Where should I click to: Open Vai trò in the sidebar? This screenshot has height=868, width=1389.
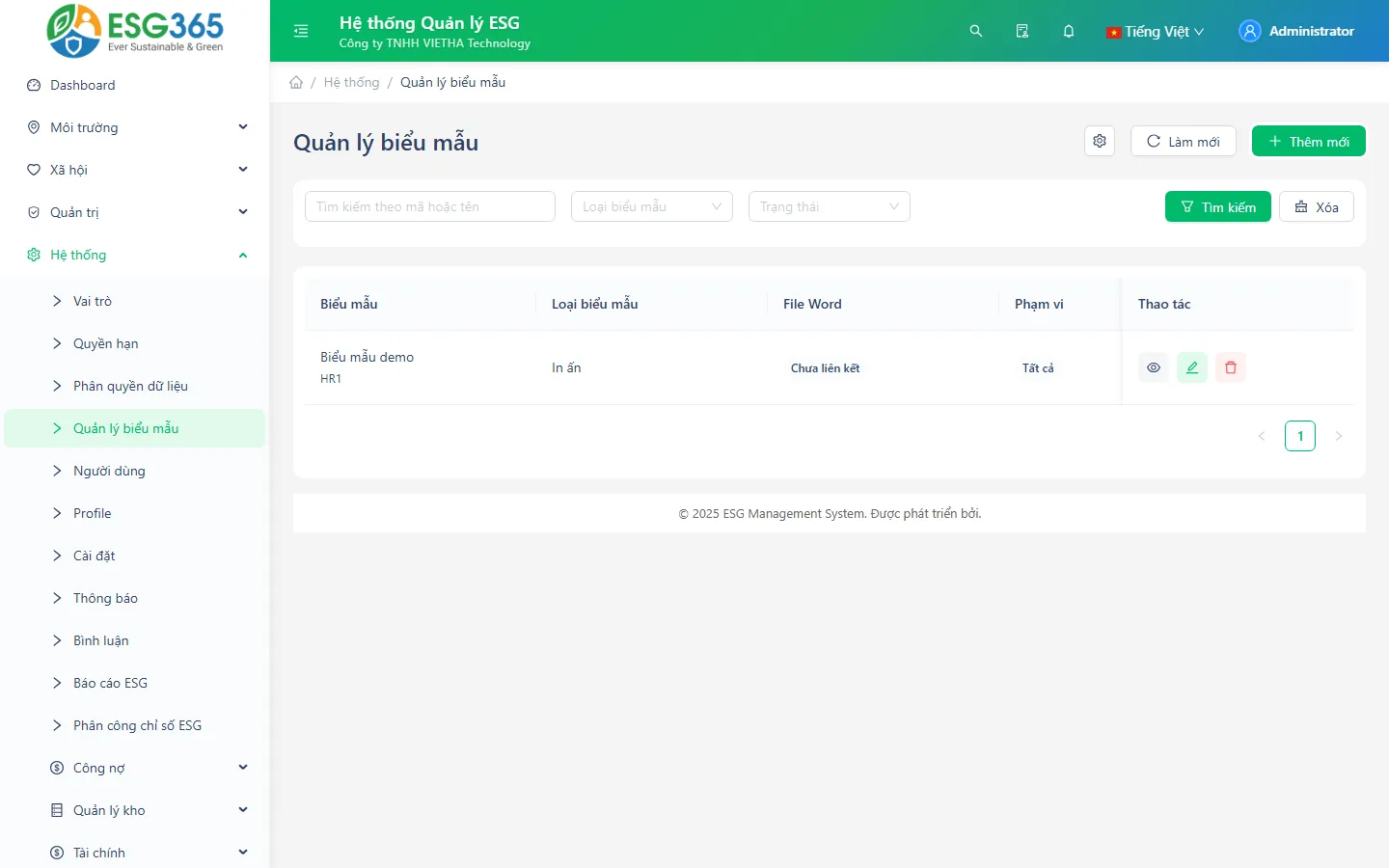click(x=135, y=301)
